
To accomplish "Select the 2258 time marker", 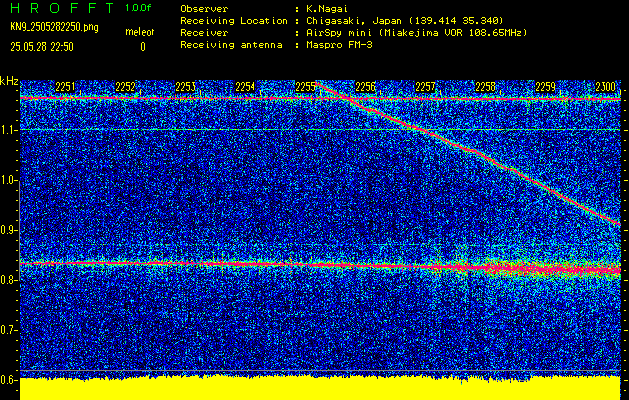I will pyautogui.click(x=485, y=87).
